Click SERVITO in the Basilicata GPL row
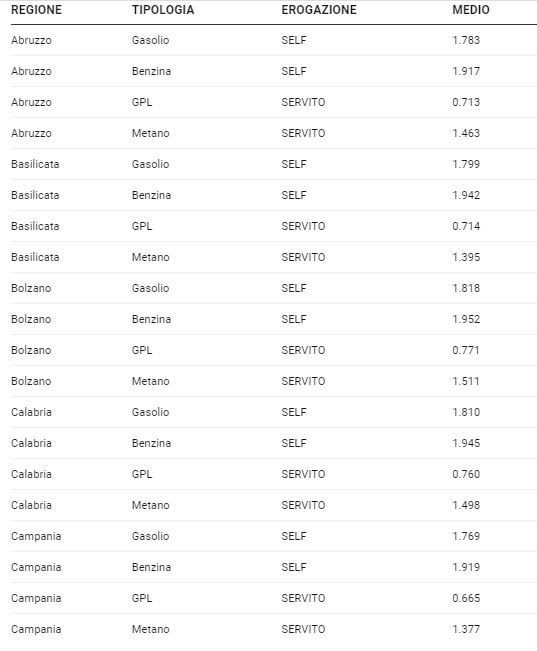 (x=303, y=226)
